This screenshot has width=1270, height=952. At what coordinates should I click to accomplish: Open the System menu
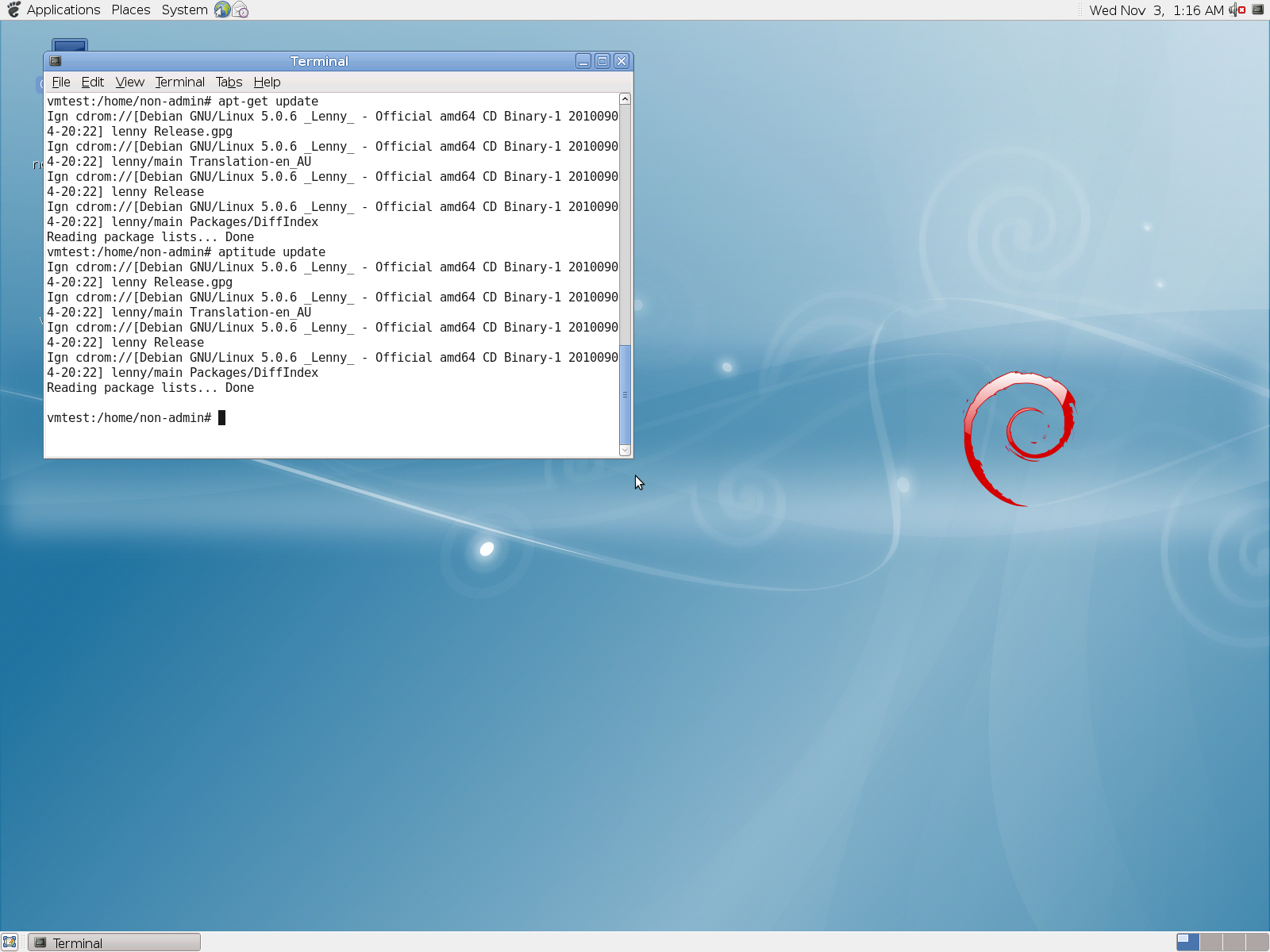pyautogui.click(x=184, y=10)
